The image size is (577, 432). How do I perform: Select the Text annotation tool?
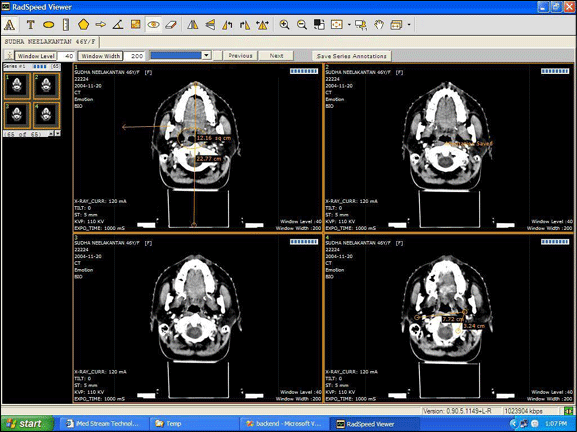point(30,25)
